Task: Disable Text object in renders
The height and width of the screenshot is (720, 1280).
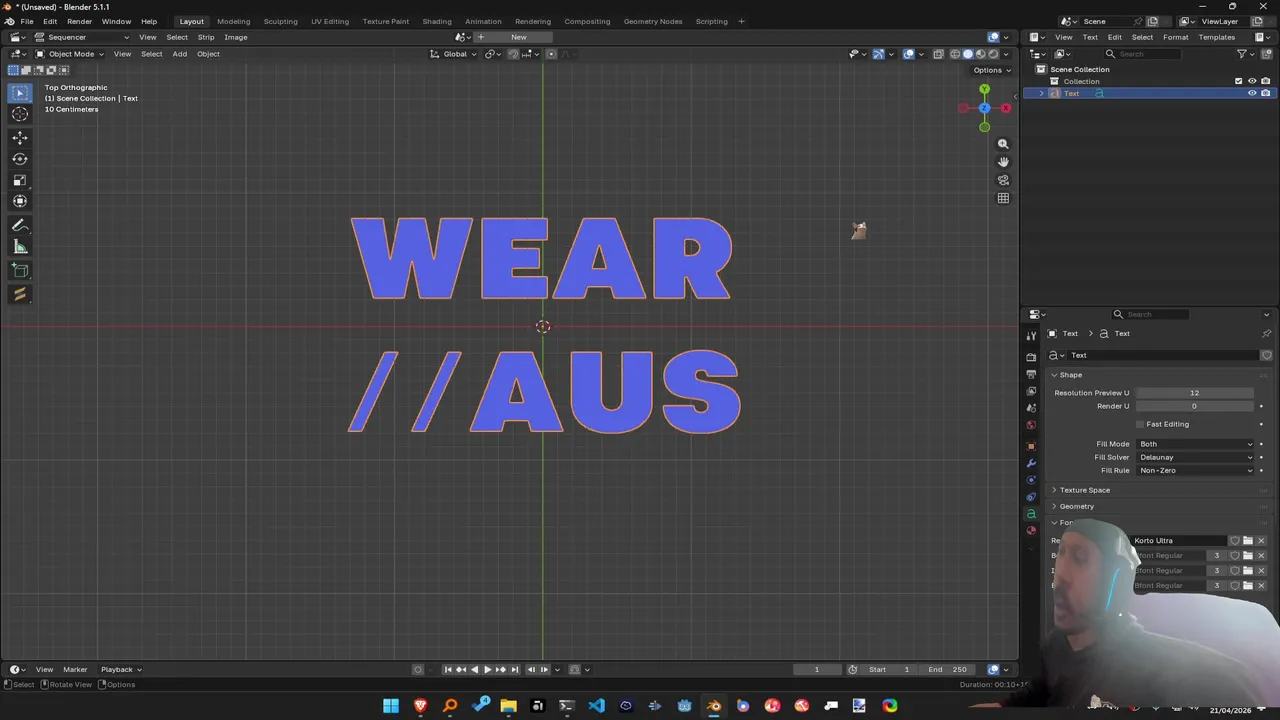Action: click(x=1265, y=93)
